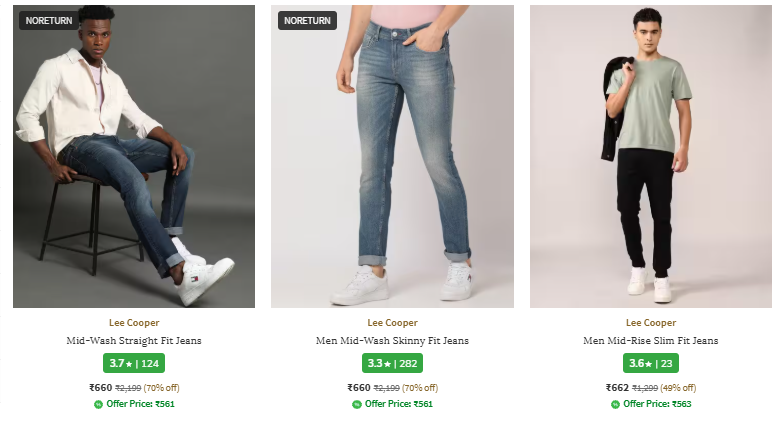Open the Mid-Wash Straight Fit Jeans title link
783x441 pixels.
(x=134, y=341)
